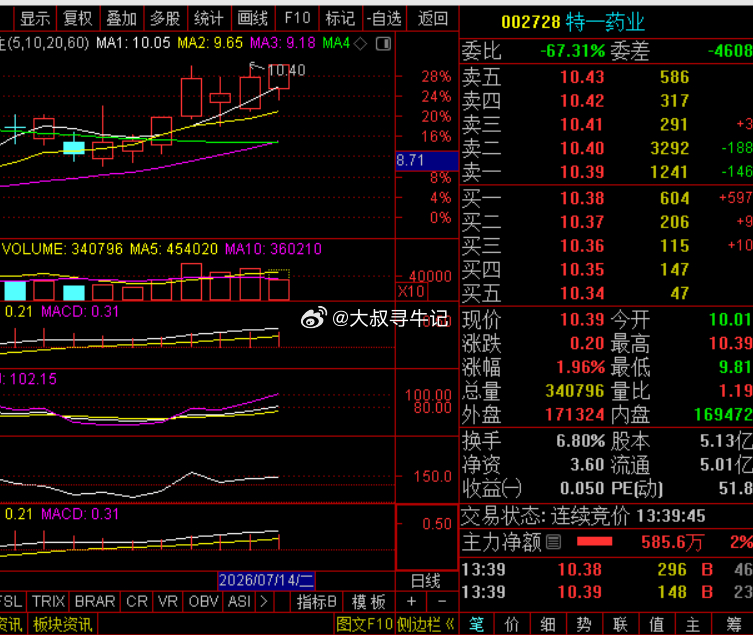Click the X10 volume scale box

(412, 291)
